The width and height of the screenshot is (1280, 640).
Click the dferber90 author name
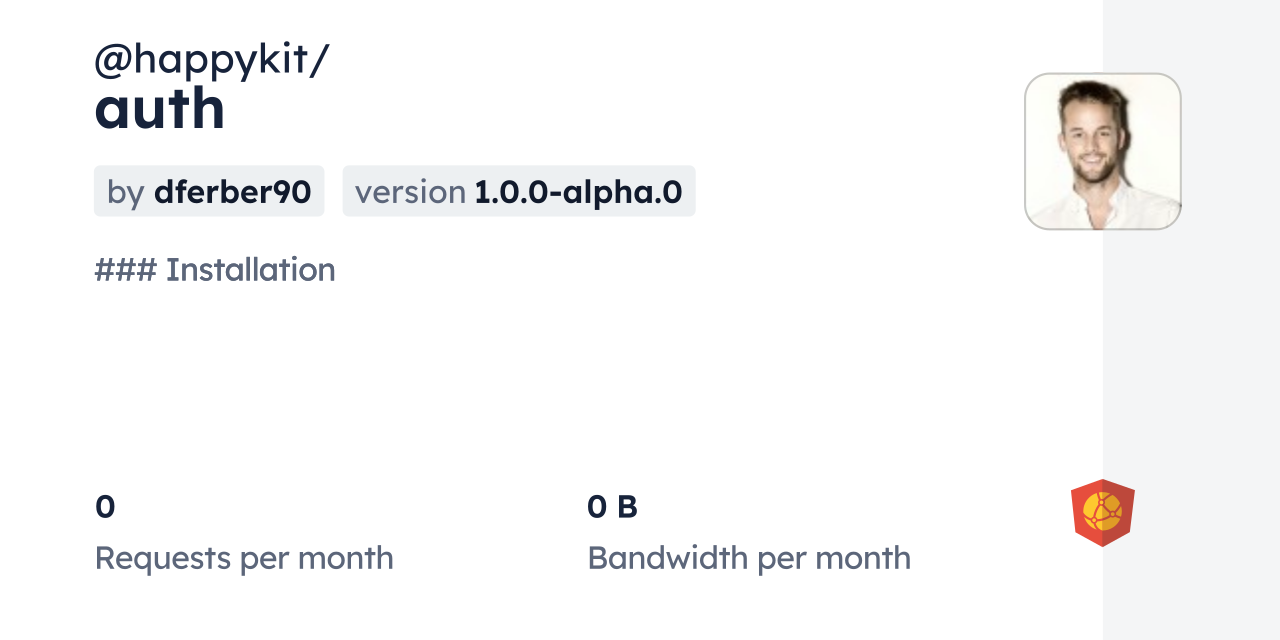(x=232, y=191)
